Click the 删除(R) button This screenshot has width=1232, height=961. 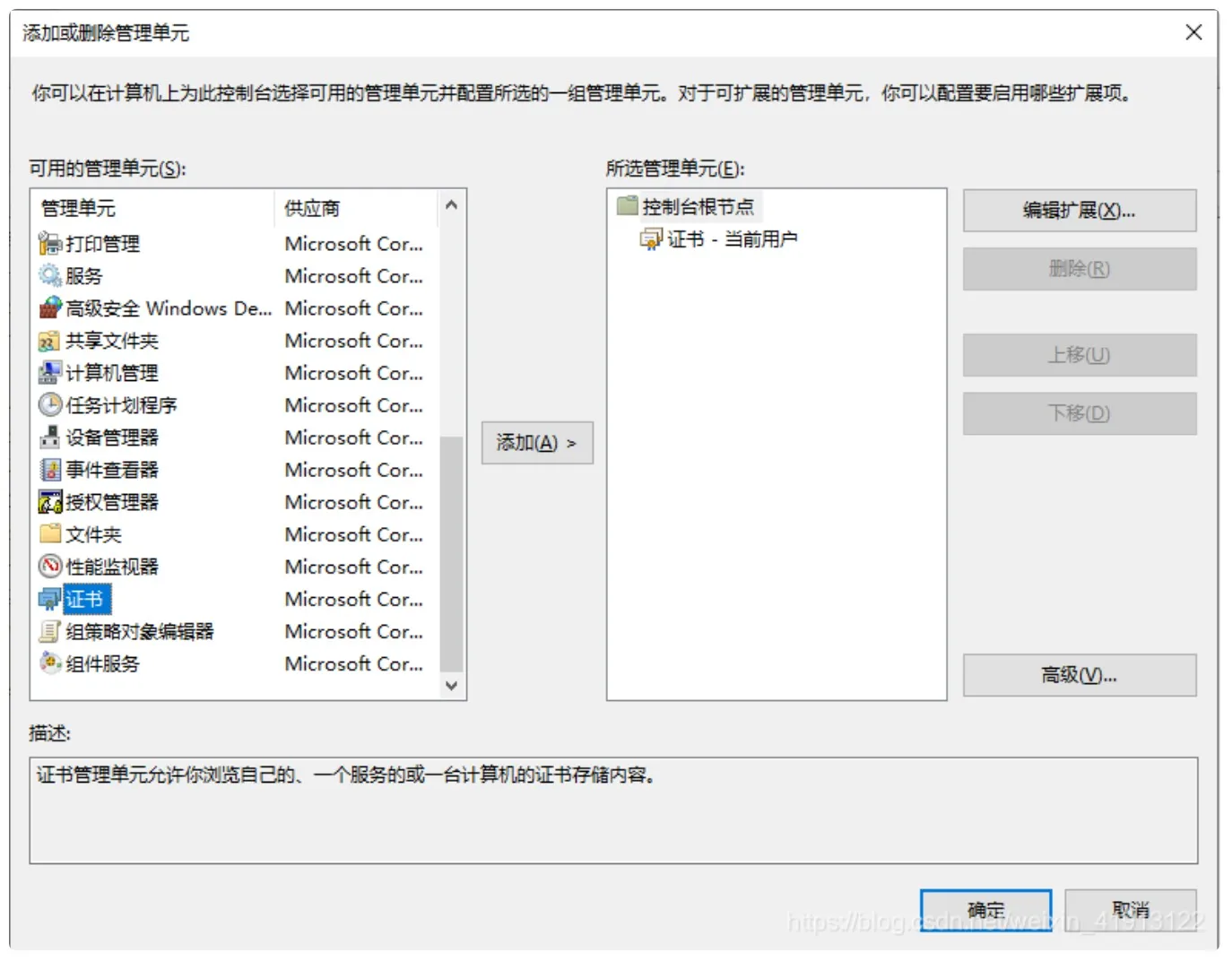[x=1080, y=269]
